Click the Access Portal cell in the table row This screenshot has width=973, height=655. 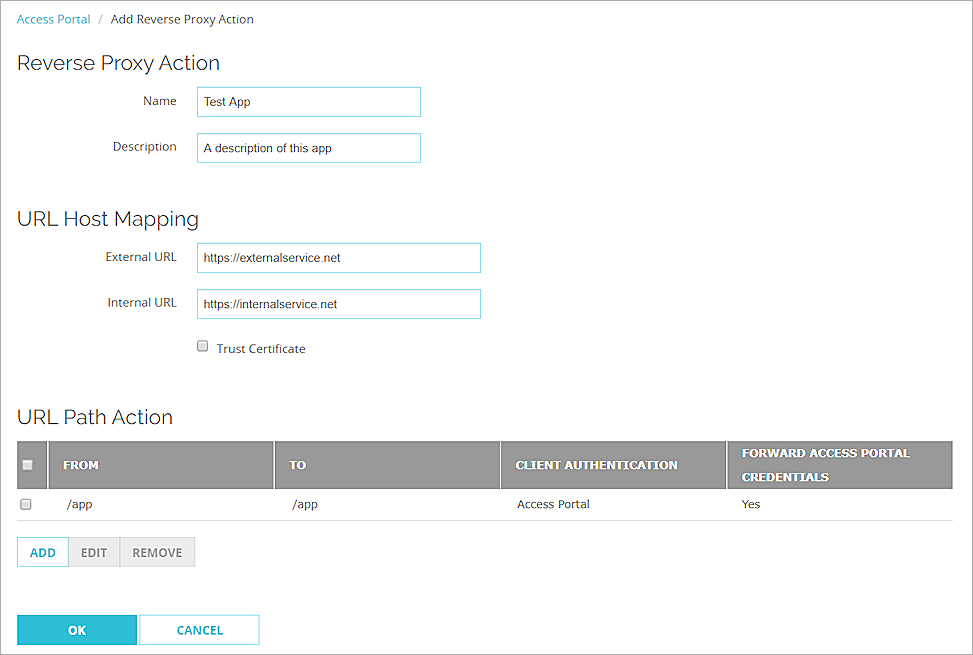[x=553, y=504]
